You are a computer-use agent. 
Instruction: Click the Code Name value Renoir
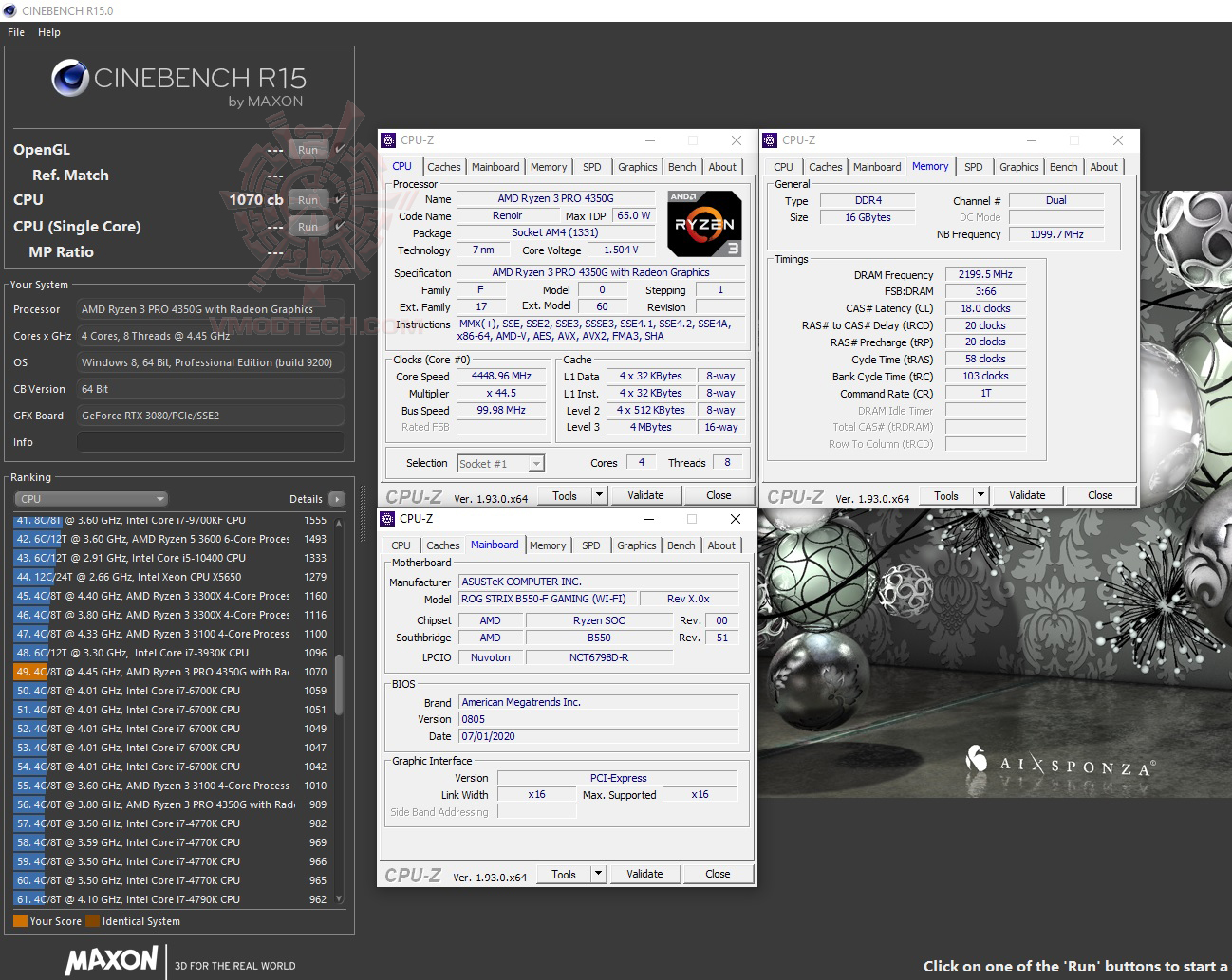[x=508, y=215]
